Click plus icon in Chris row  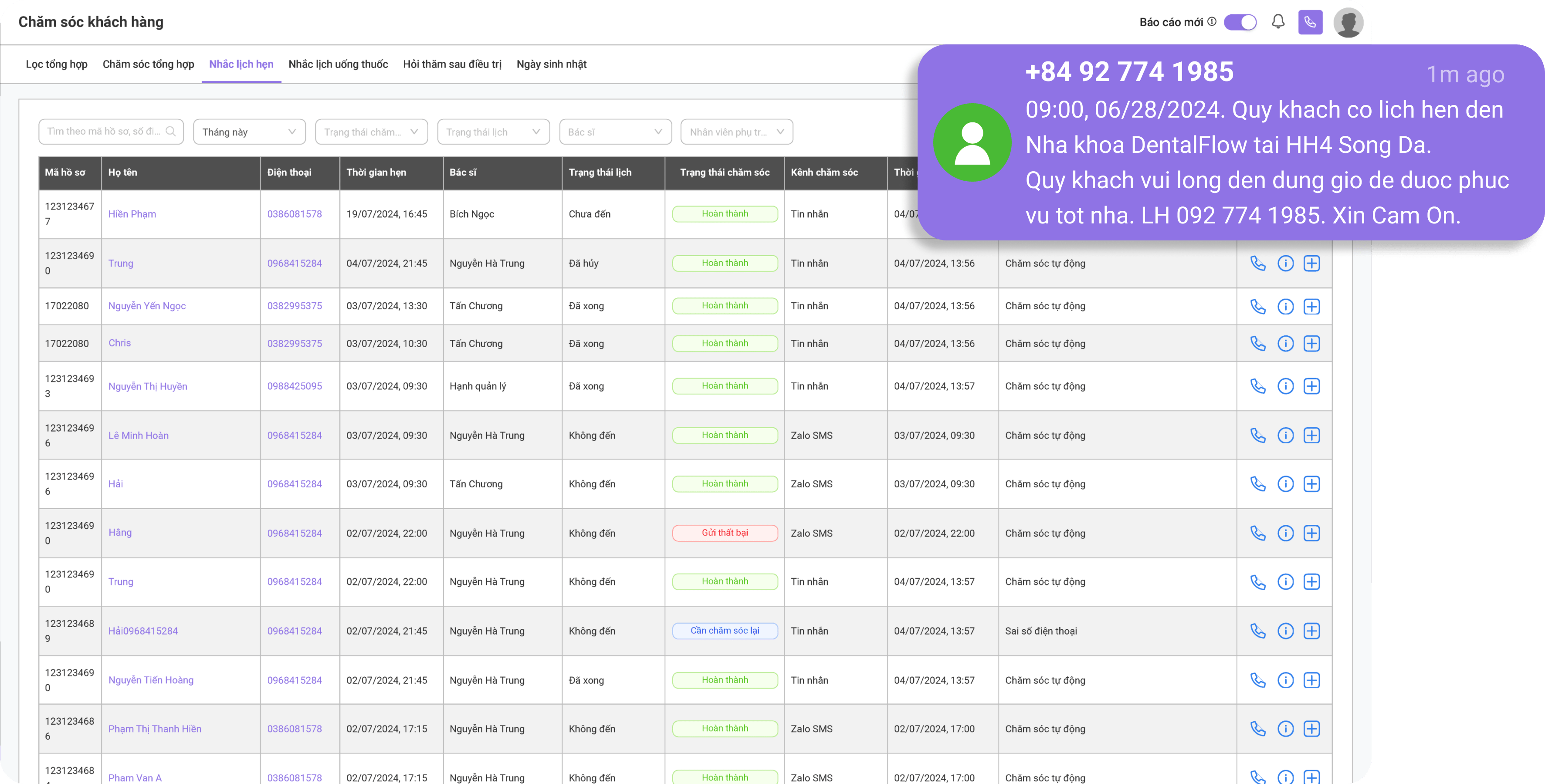[1312, 344]
